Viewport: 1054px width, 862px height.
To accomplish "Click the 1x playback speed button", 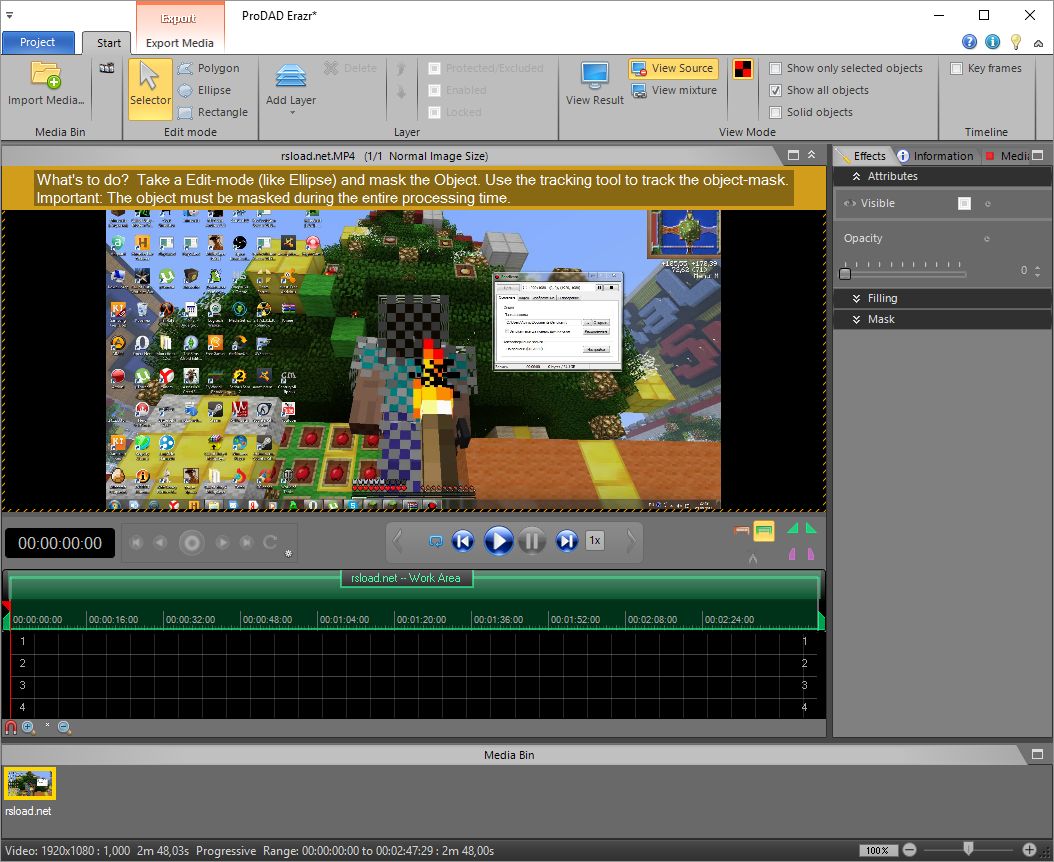I will [x=595, y=541].
